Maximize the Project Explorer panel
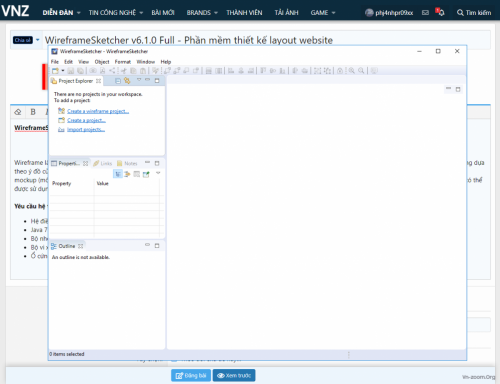The width and height of the screenshot is (500, 384). tap(157, 81)
